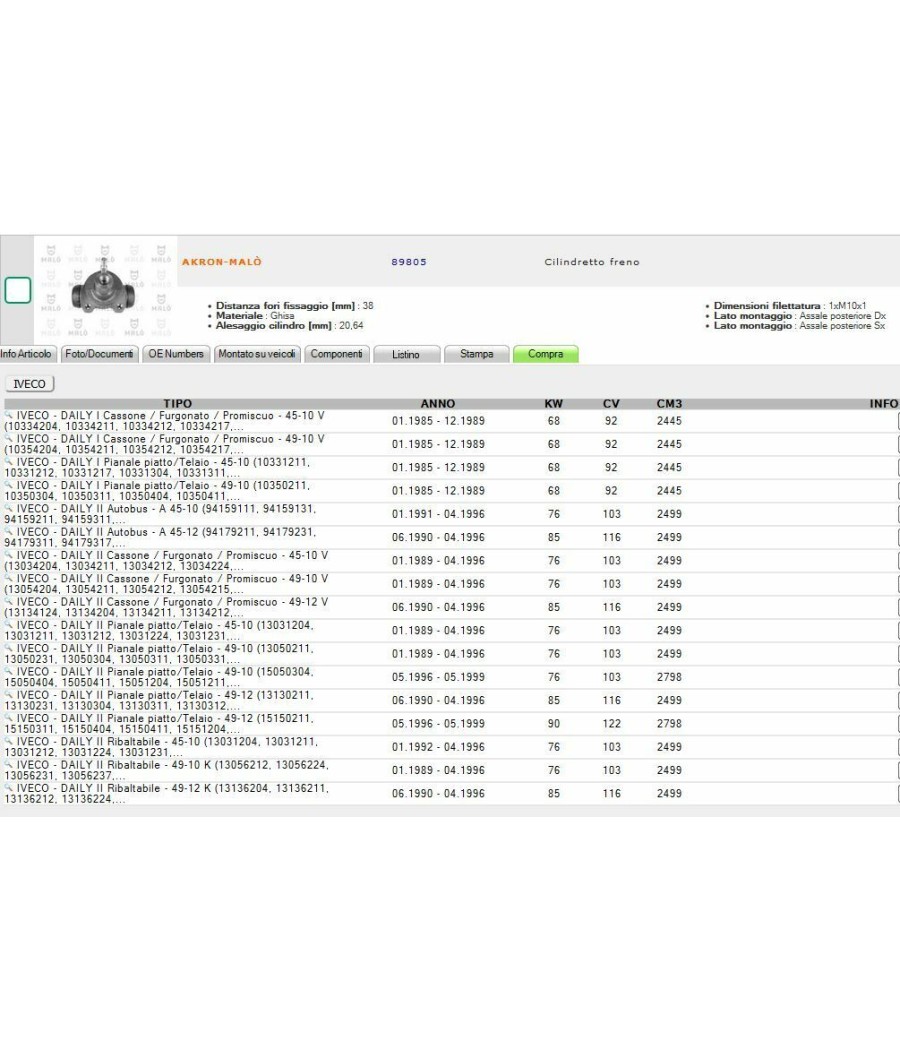Viewport: 900px width, 1050px height.
Task: Click year range 01.1991 - 04.1996
Action: [439, 514]
